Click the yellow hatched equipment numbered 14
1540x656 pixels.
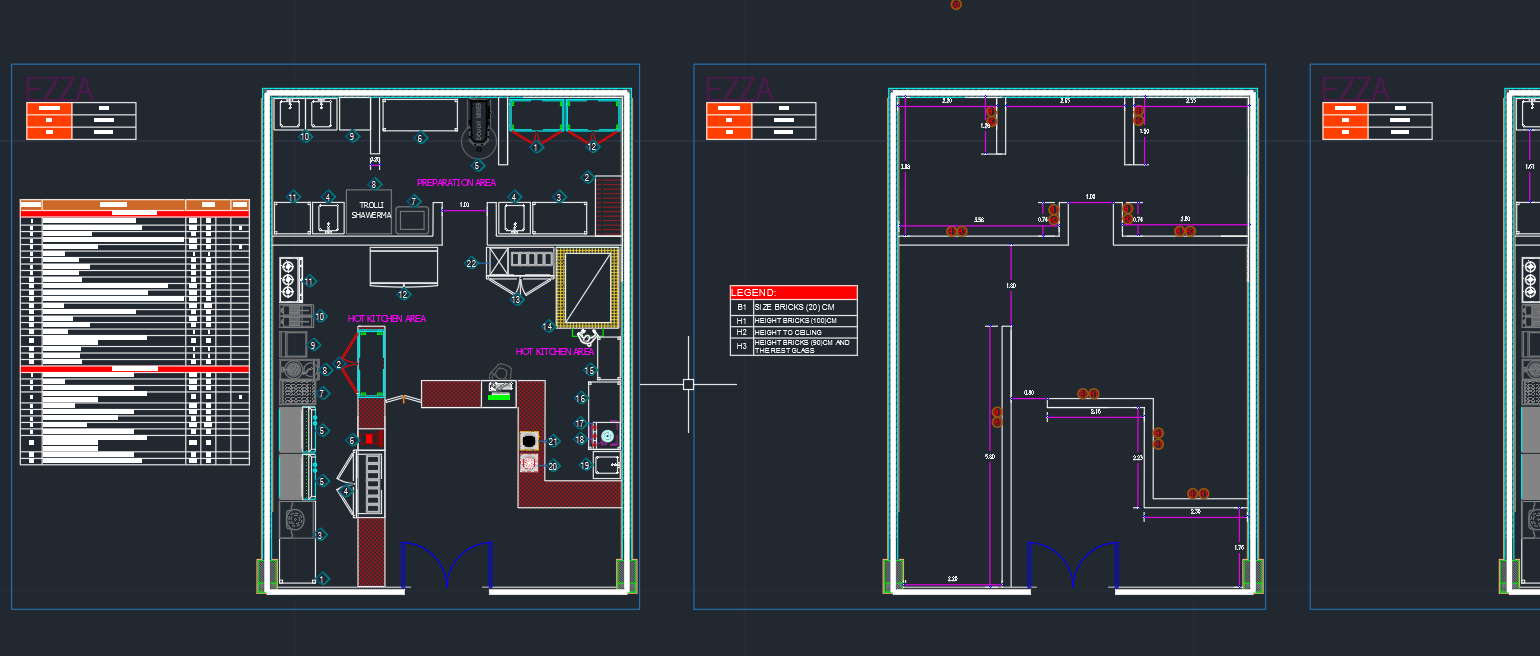pos(588,289)
